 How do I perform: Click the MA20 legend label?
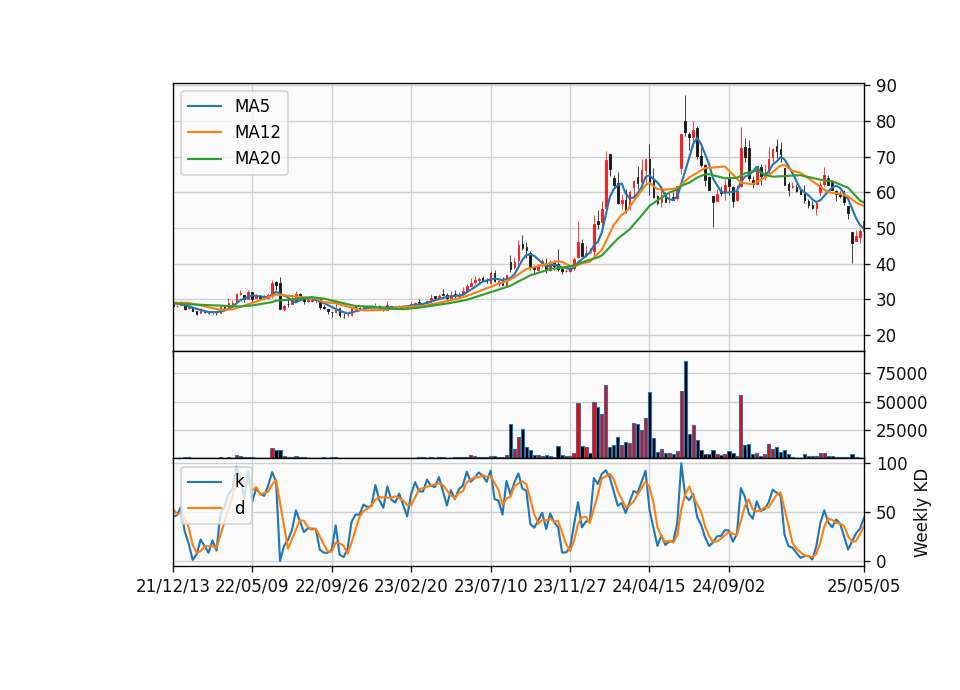coord(257,159)
